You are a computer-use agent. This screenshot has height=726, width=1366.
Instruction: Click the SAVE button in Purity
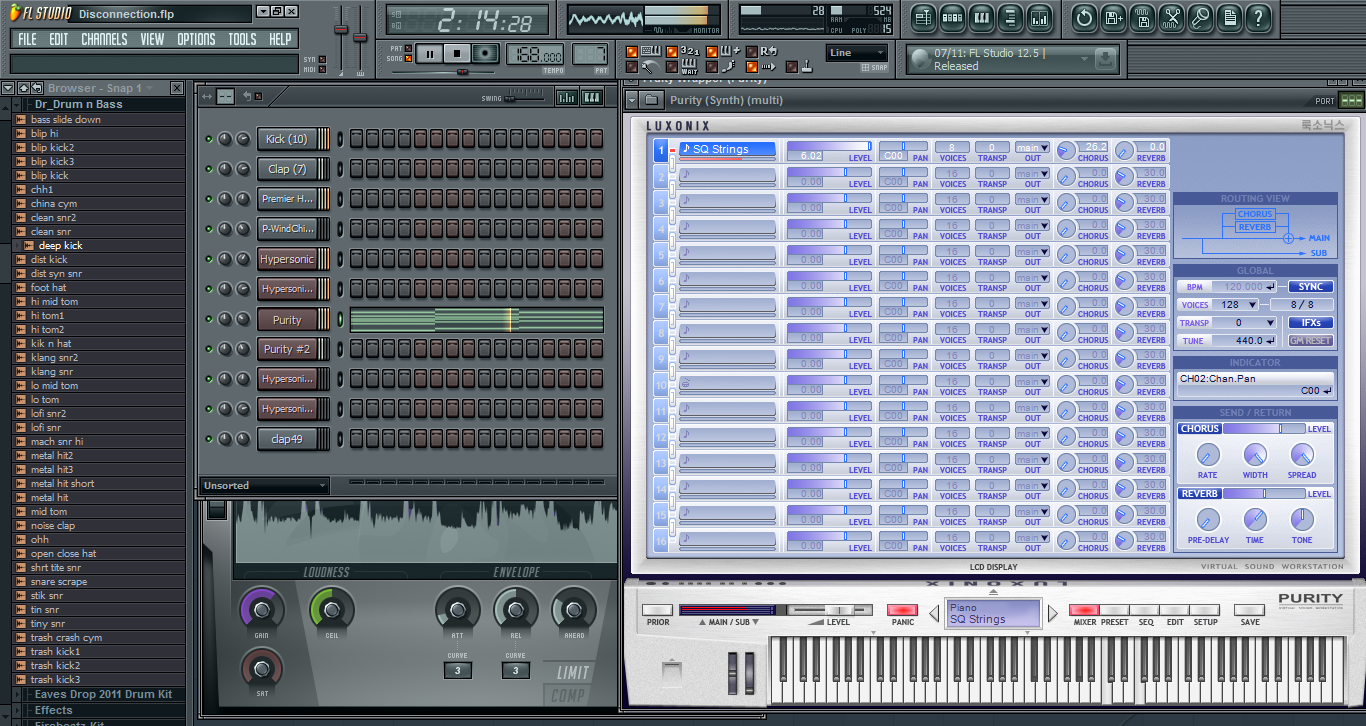tap(1249, 610)
